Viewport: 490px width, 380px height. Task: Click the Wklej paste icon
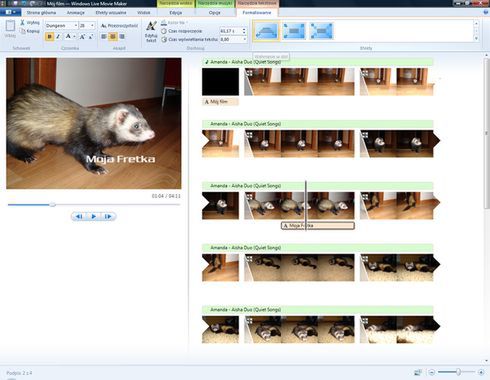(10, 27)
